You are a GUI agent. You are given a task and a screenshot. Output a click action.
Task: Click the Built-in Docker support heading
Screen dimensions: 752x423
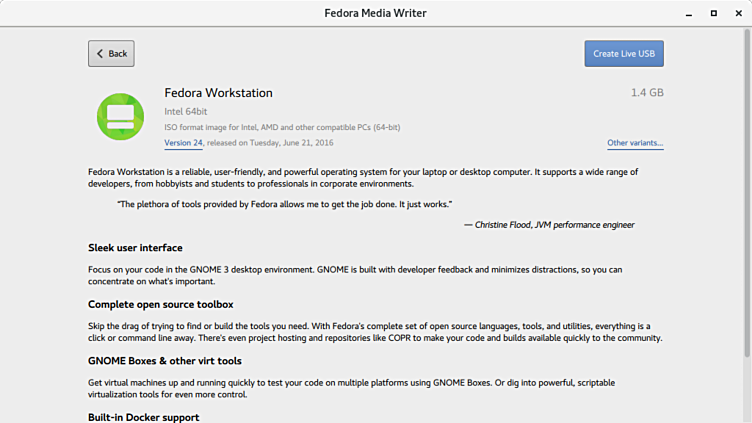pos(143,417)
